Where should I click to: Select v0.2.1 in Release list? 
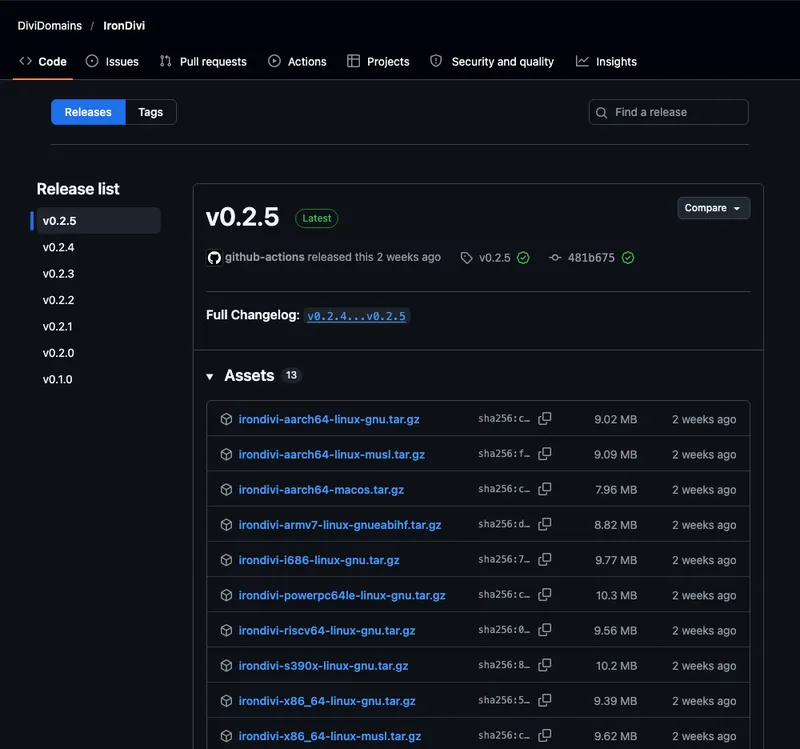[58, 327]
